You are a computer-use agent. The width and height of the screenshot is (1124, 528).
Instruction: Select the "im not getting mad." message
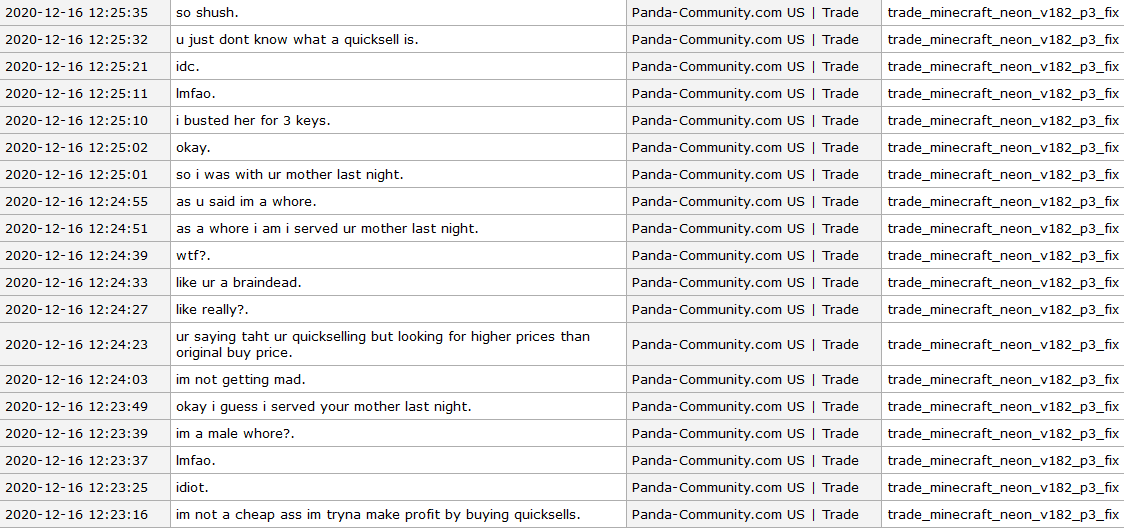[241, 380]
